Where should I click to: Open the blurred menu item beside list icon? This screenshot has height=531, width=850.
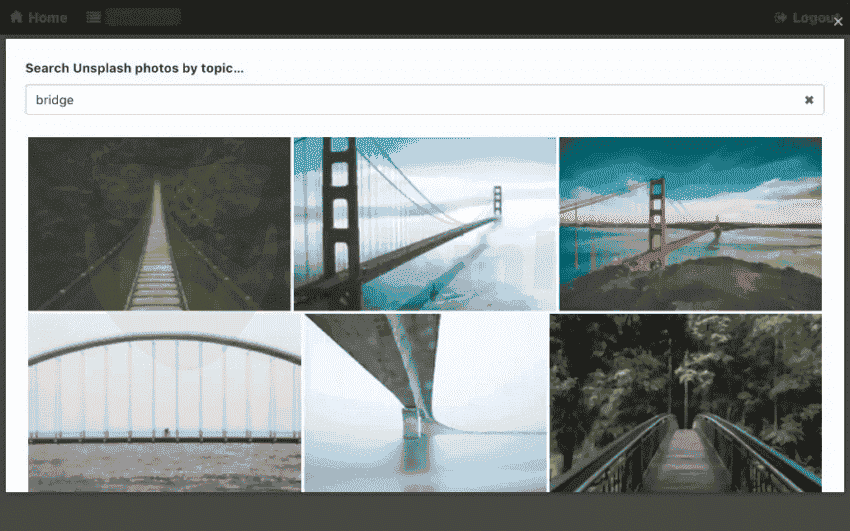point(143,17)
